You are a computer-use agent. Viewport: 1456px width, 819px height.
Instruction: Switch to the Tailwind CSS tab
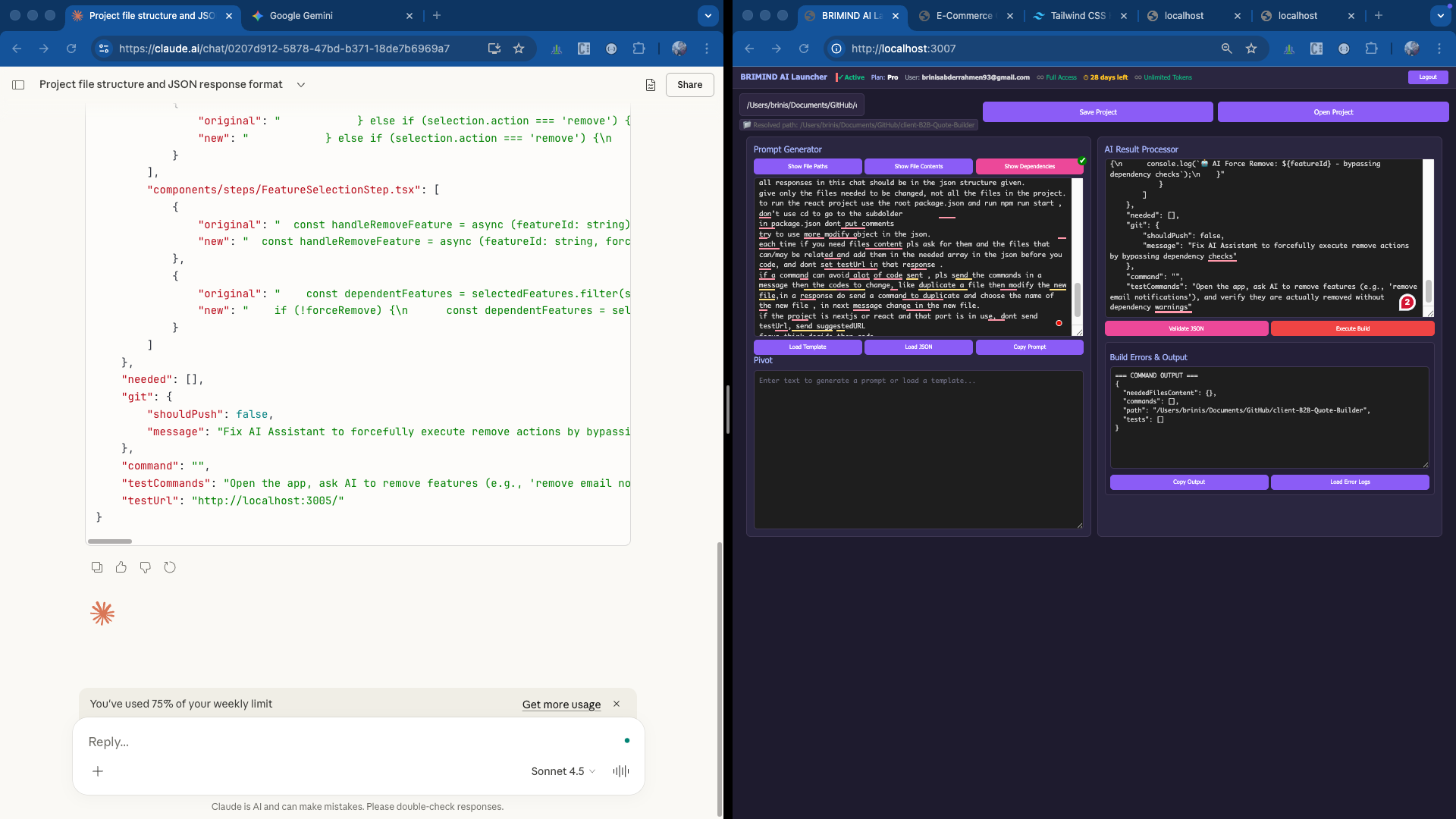pos(1078,15)
